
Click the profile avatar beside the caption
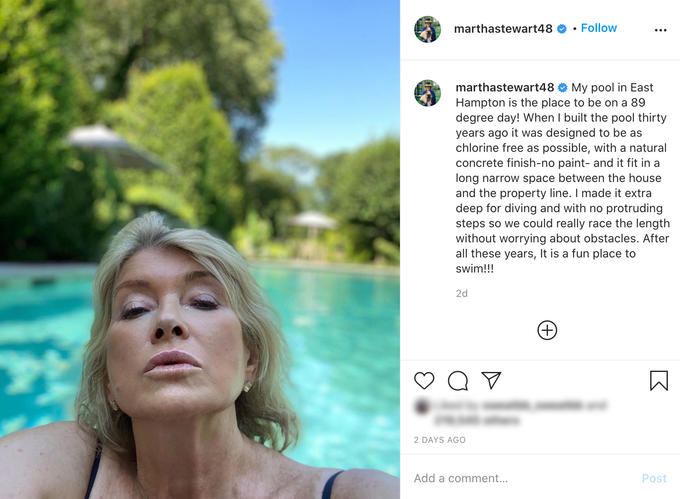click(427, 93)
